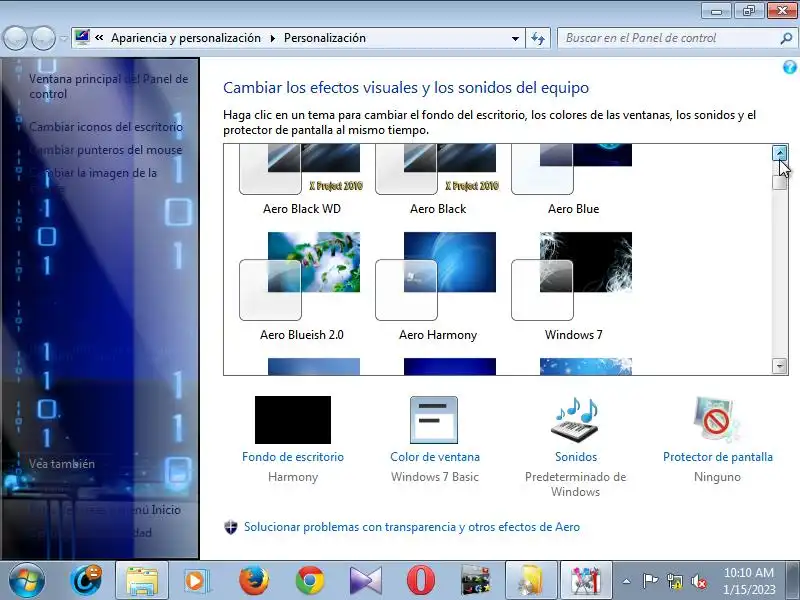The image size is (800, 600).
Task: Open the gadgets-style icon next to Opera
Action: 475,581
